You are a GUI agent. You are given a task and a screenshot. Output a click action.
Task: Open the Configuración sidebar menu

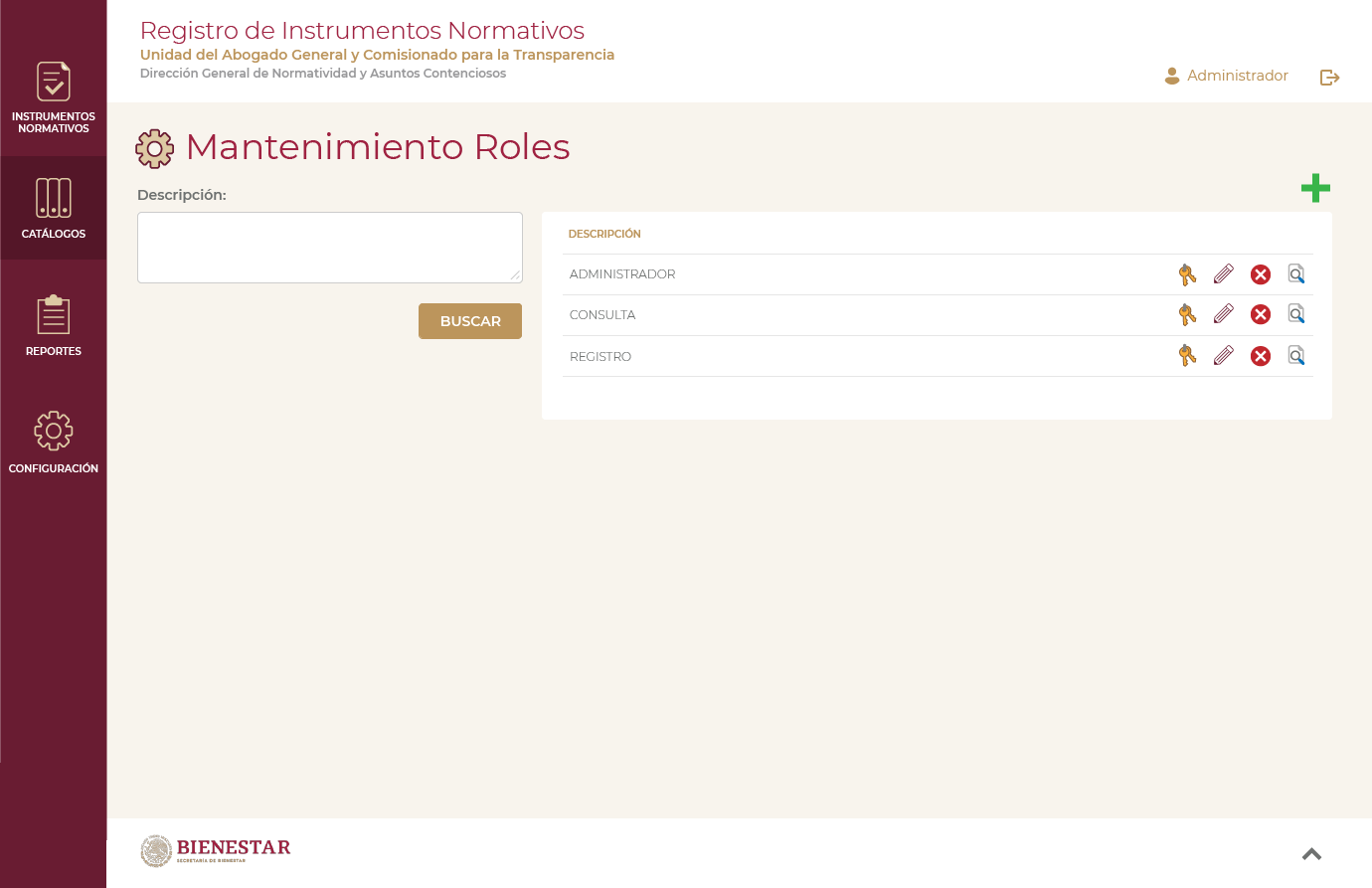coord(54,443)
